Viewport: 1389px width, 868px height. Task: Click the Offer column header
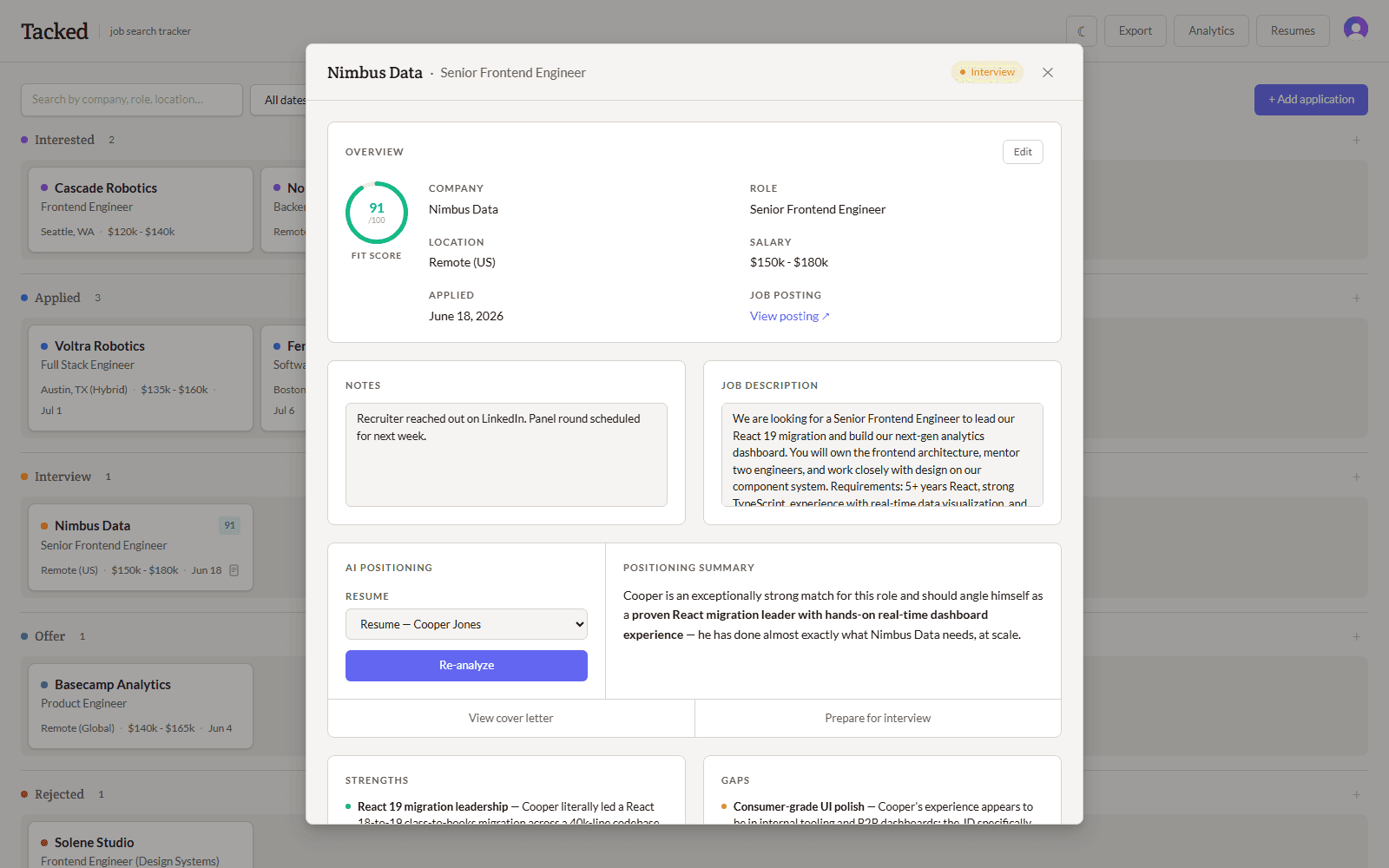tap(49, 636)
